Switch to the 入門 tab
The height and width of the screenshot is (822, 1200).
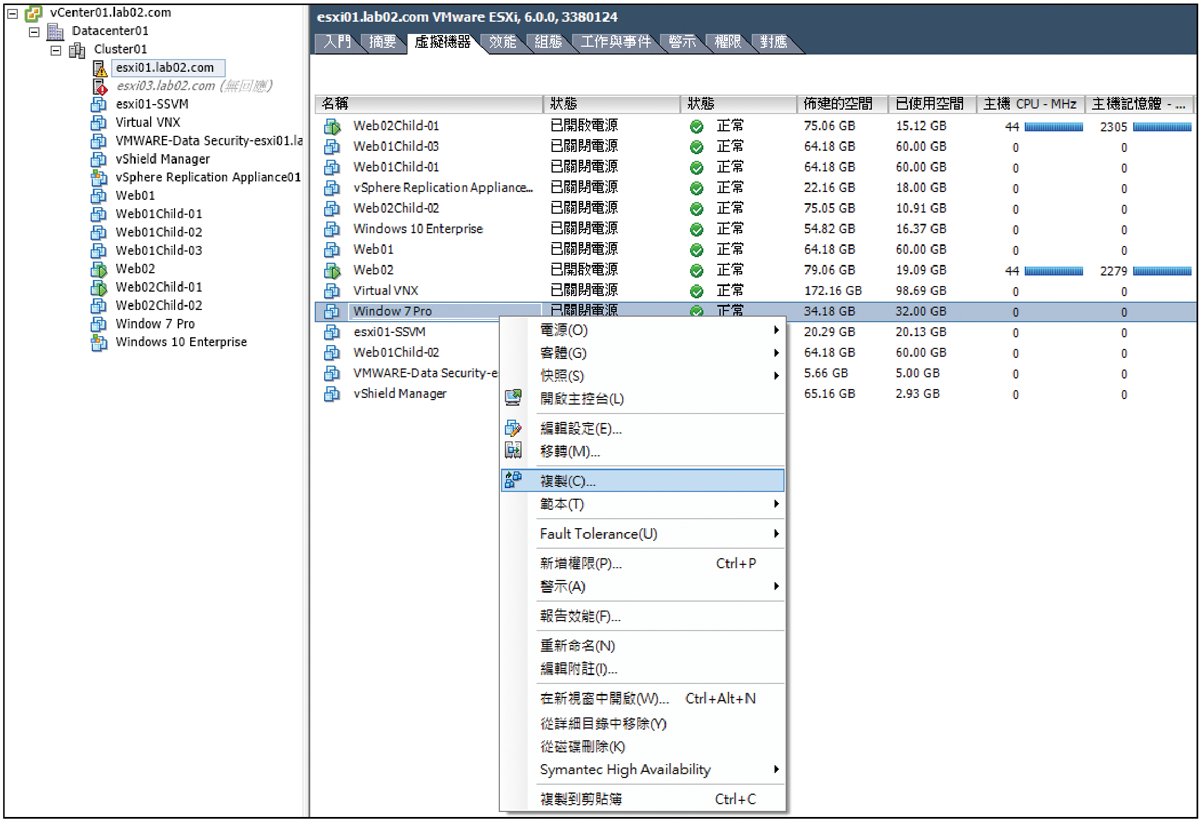point(337,42)
